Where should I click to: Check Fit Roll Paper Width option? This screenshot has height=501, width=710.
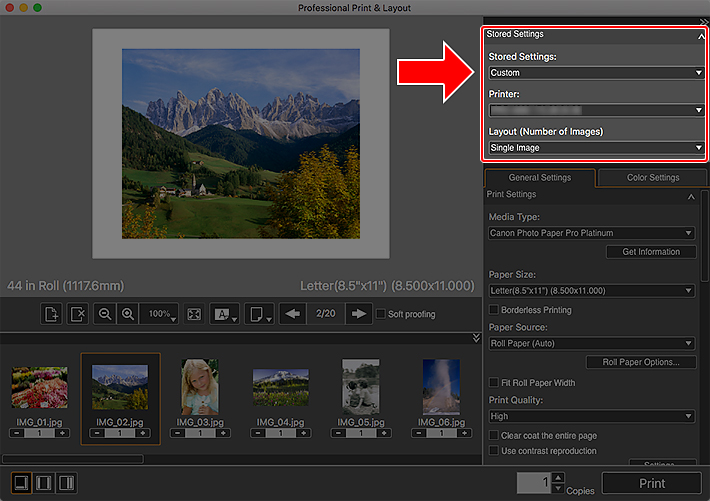coord(494,383)
